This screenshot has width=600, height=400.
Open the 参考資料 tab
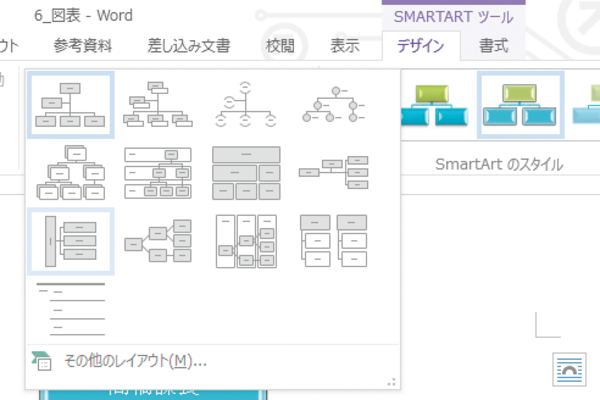83,46
